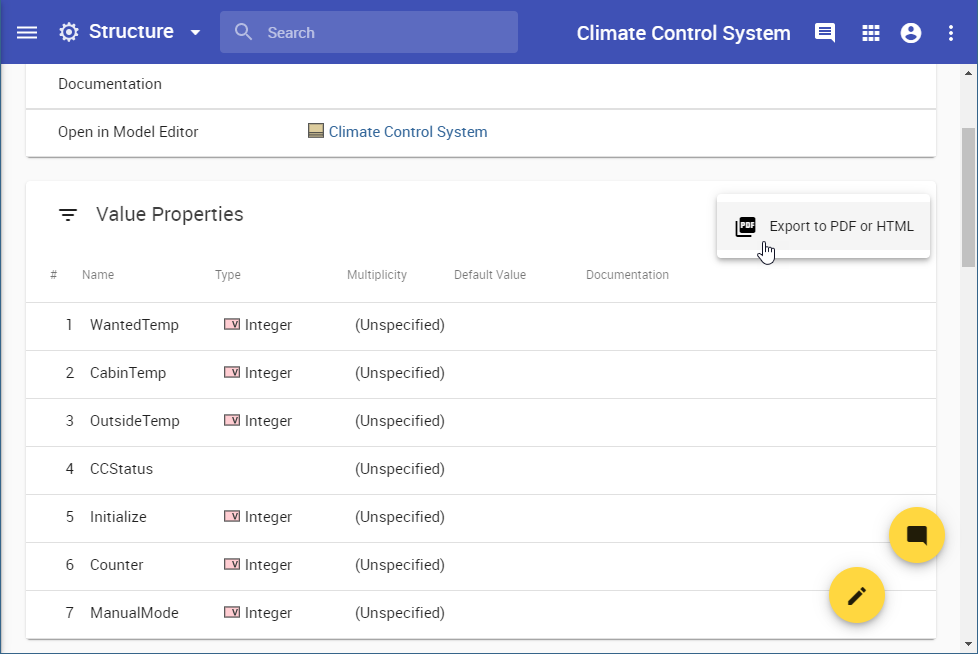
Task: Click the ManualMode property name
Action: click(x=134, y=613)
